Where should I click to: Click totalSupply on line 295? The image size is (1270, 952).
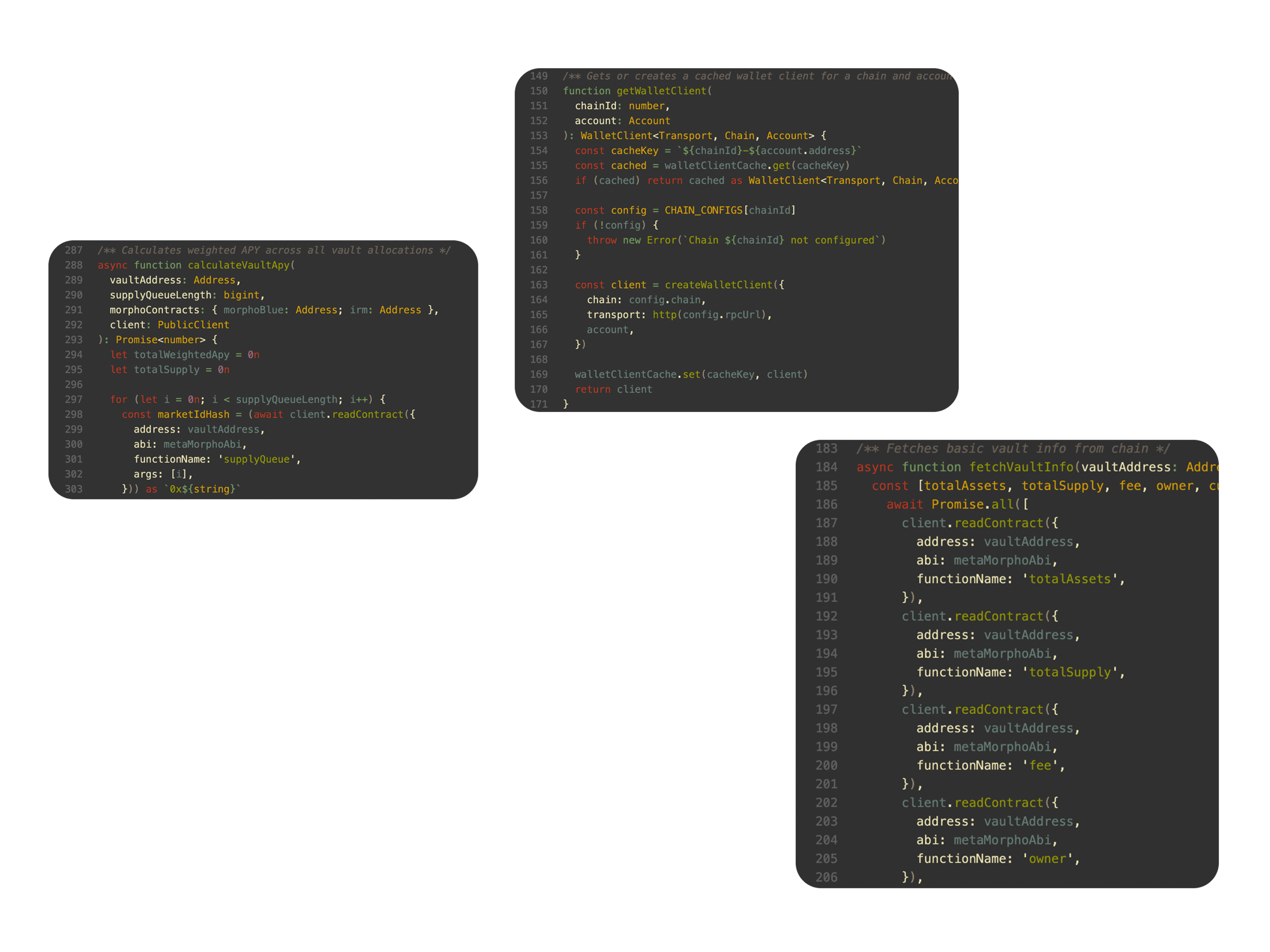[166, 370]
